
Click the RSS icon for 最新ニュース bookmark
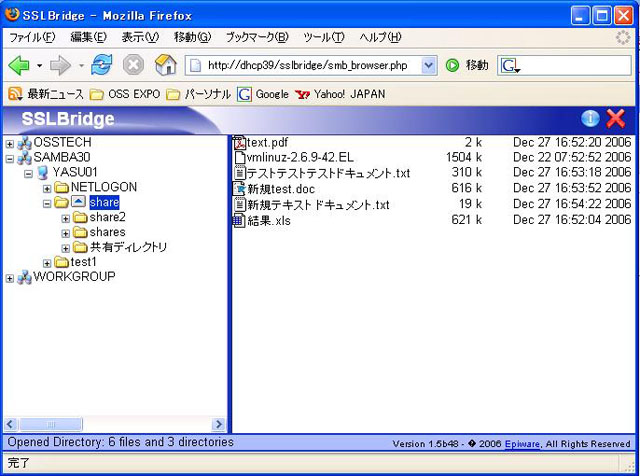tap(15, 94)
